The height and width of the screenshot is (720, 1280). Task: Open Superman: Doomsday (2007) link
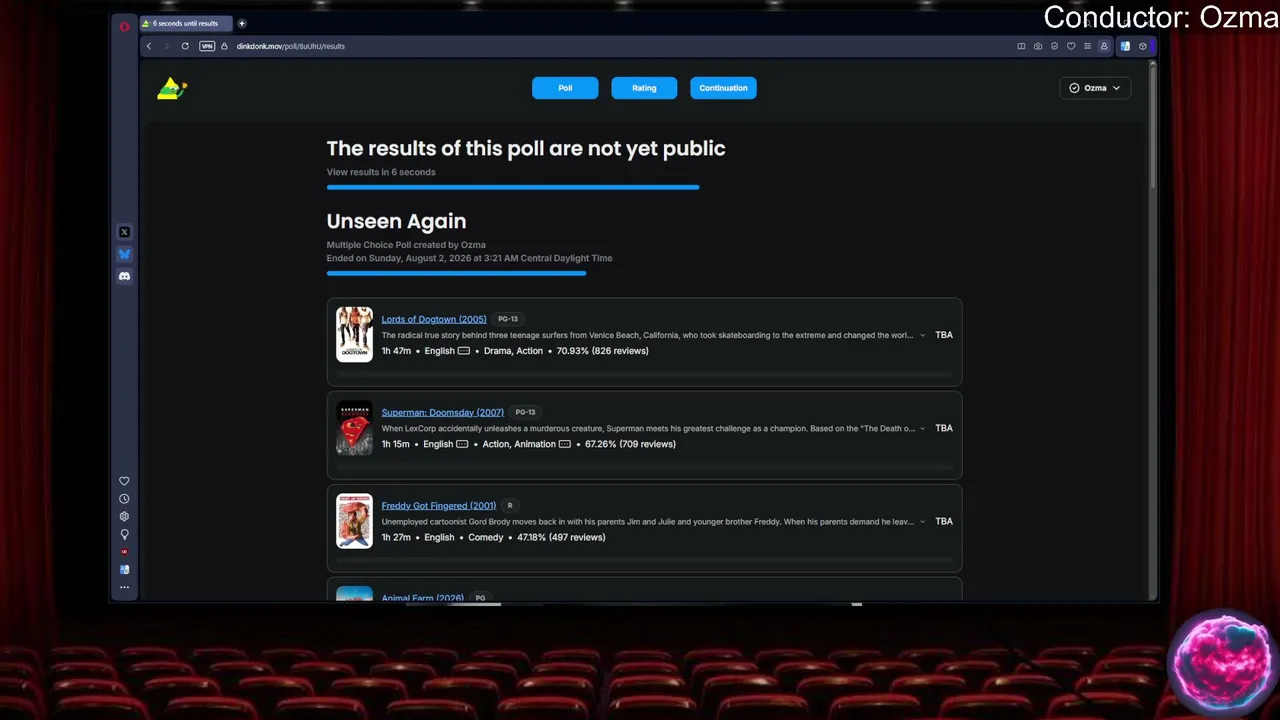click(442, 412)
